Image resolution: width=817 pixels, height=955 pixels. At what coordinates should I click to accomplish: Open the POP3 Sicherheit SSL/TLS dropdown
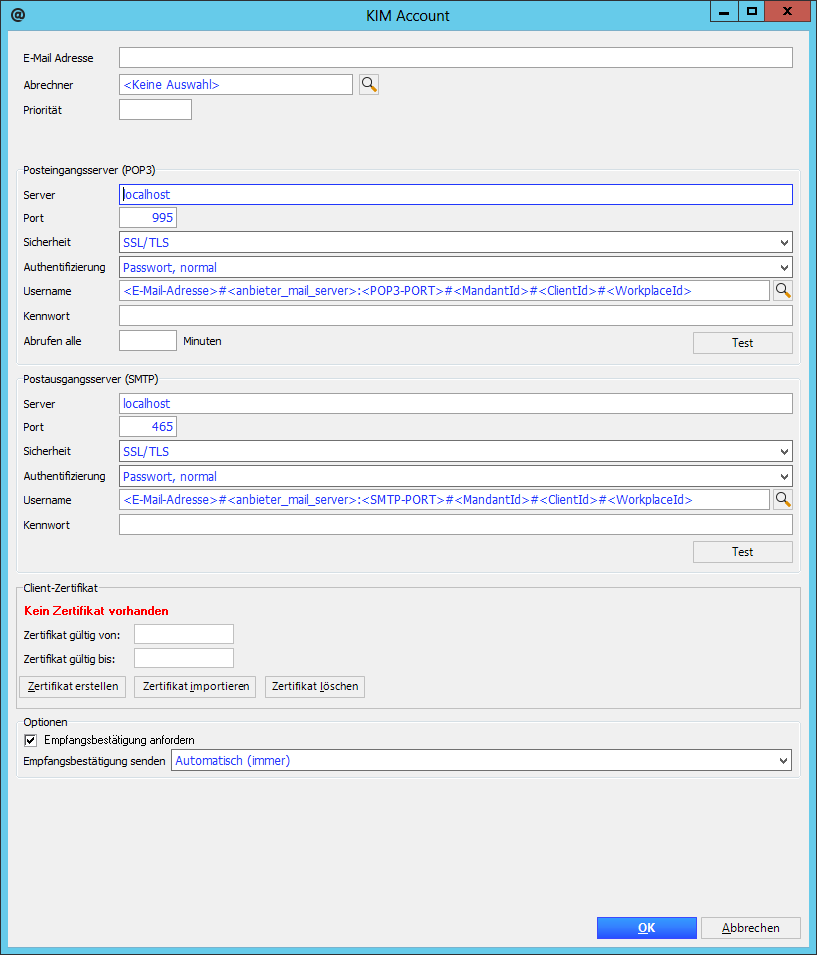pyautogui.click(x=456, y=242)
